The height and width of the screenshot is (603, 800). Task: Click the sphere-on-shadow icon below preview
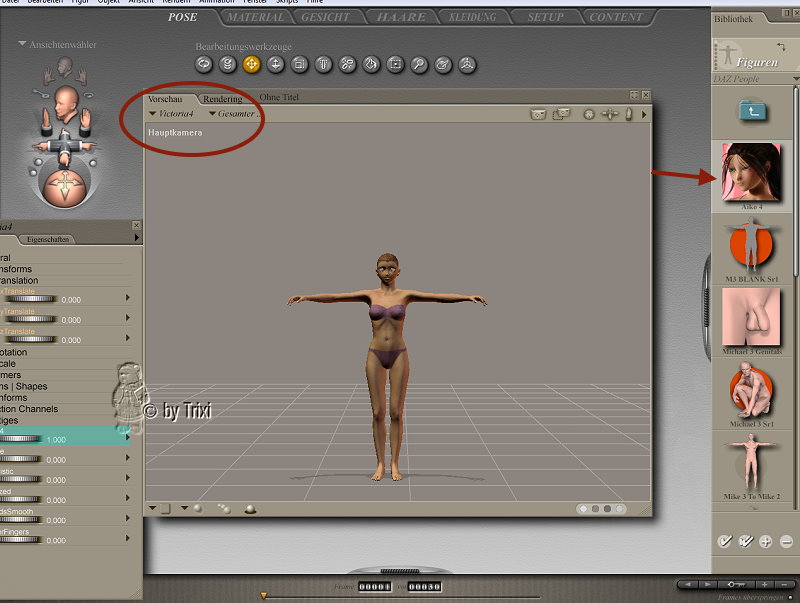point(250,509)
